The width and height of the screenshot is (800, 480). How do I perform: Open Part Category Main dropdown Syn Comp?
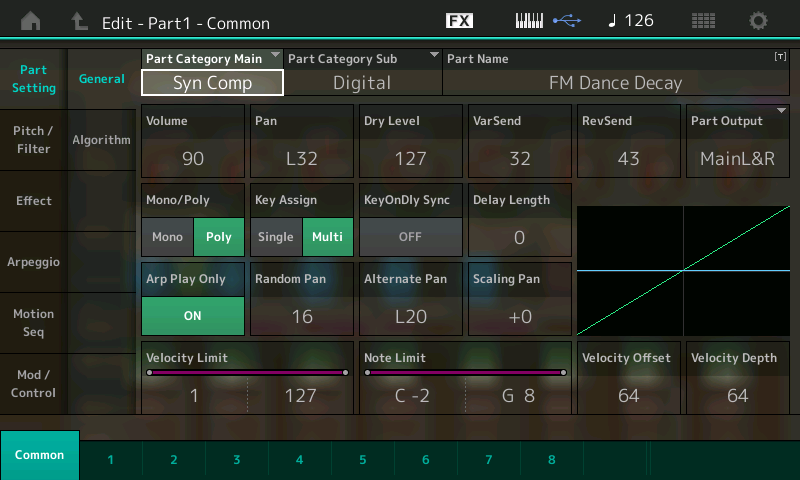212,73
